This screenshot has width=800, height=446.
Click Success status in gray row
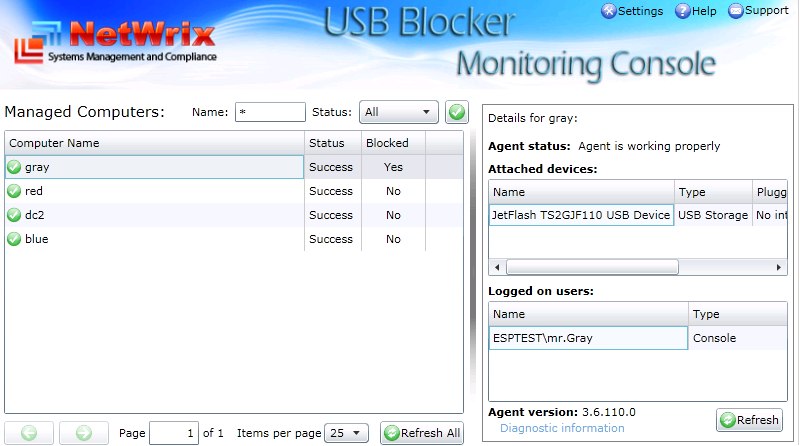pos(331,167)
